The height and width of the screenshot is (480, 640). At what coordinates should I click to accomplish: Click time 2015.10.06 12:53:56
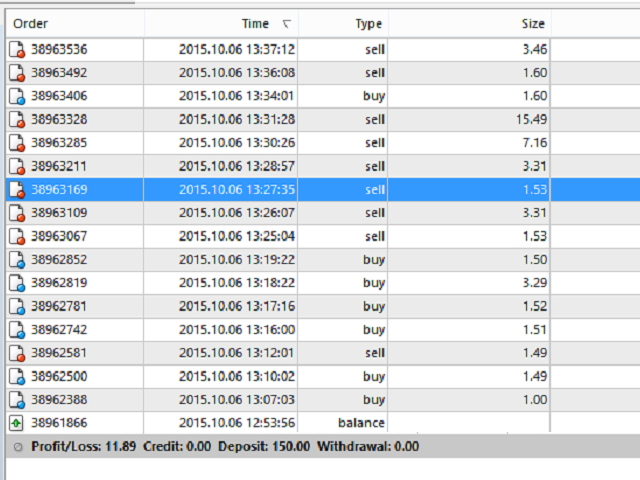pyautogui.click(x=237, y=423)
